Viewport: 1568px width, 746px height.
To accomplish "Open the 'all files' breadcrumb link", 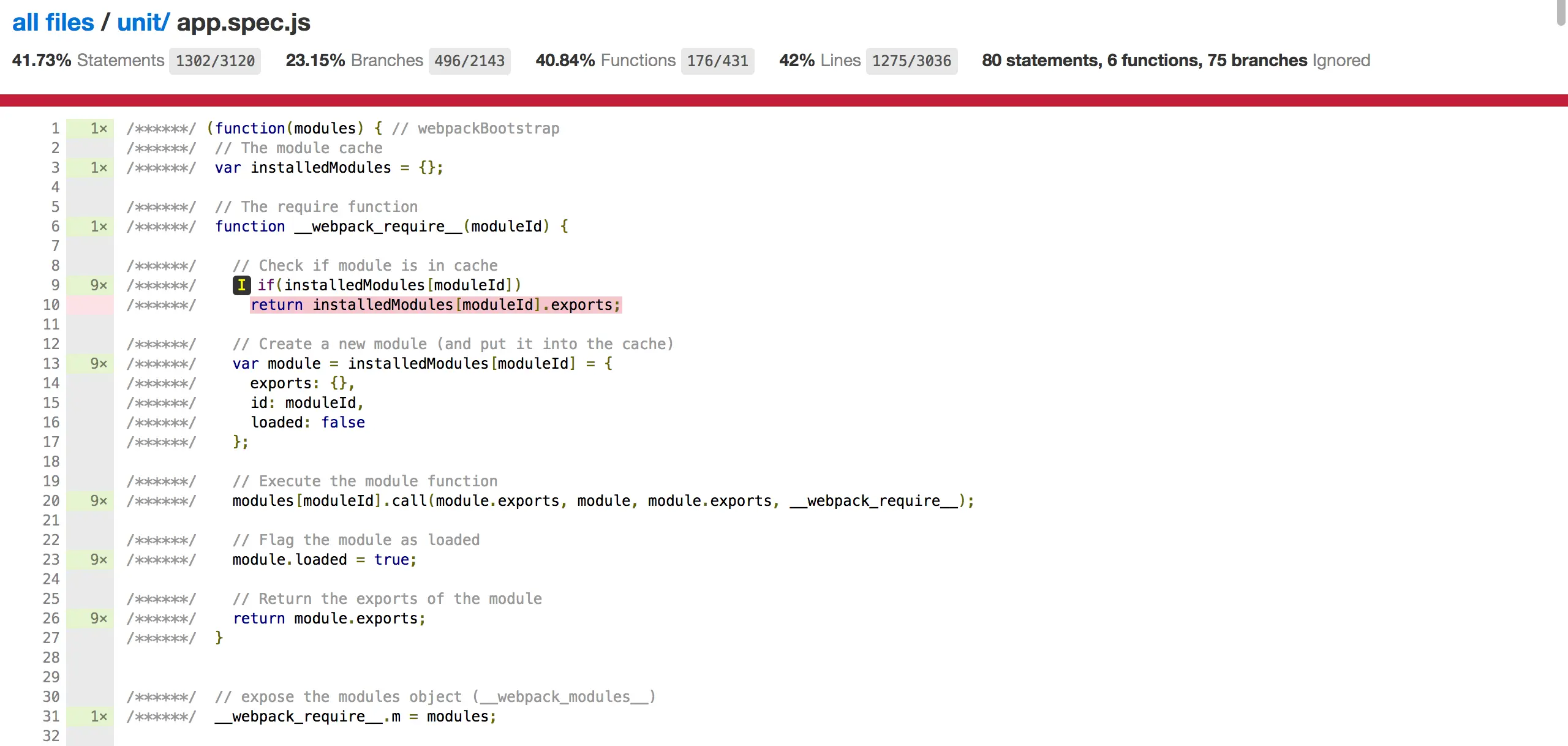I will coord(53,23).
